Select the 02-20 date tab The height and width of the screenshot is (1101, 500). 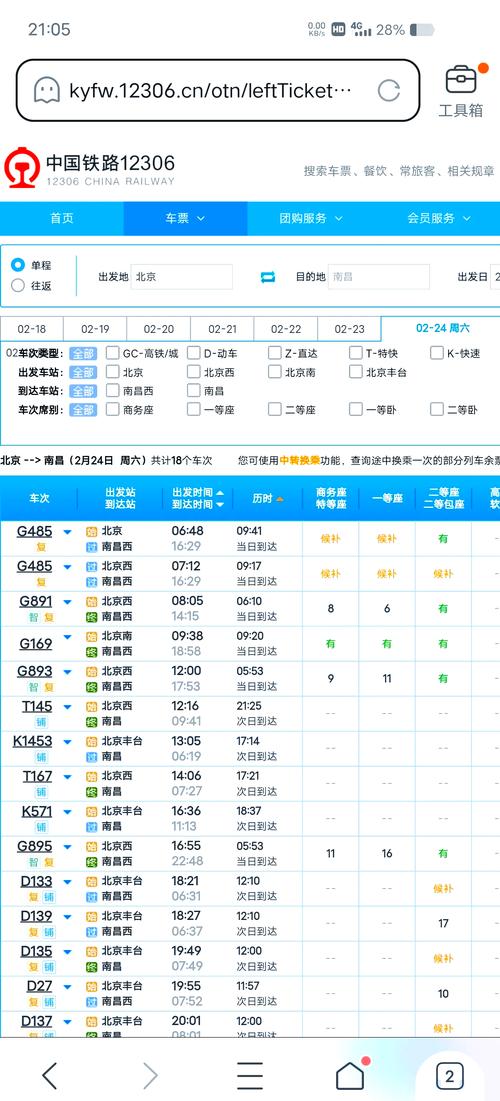pos(159,329)
